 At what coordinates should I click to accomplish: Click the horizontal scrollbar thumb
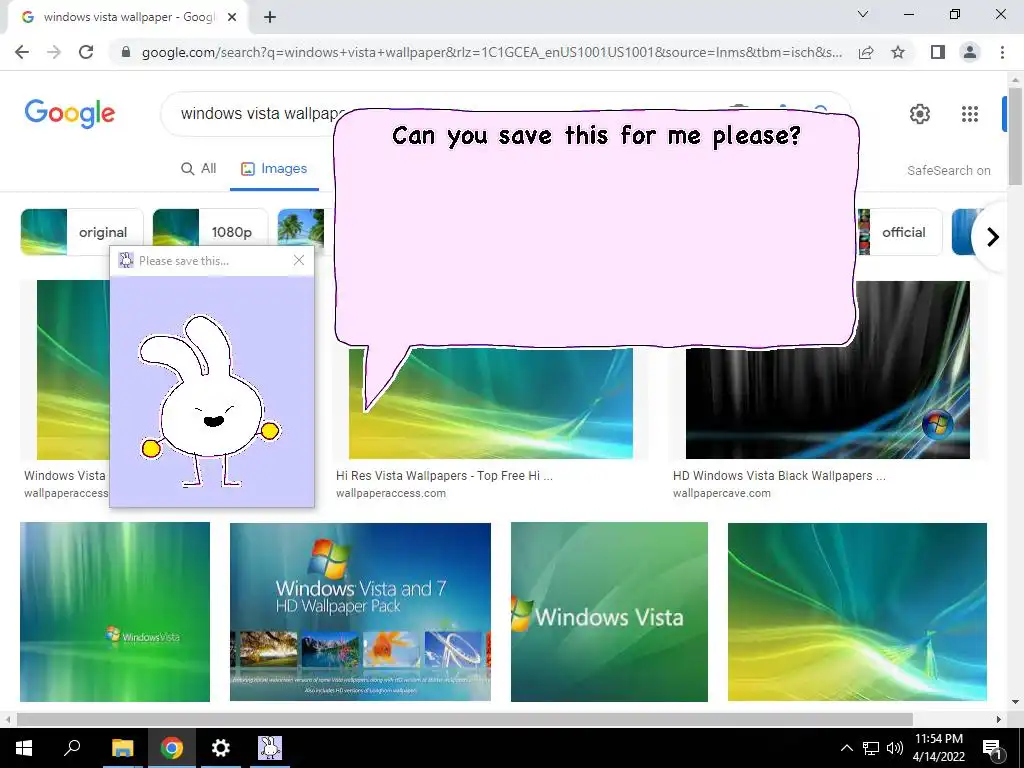point(464,719)
